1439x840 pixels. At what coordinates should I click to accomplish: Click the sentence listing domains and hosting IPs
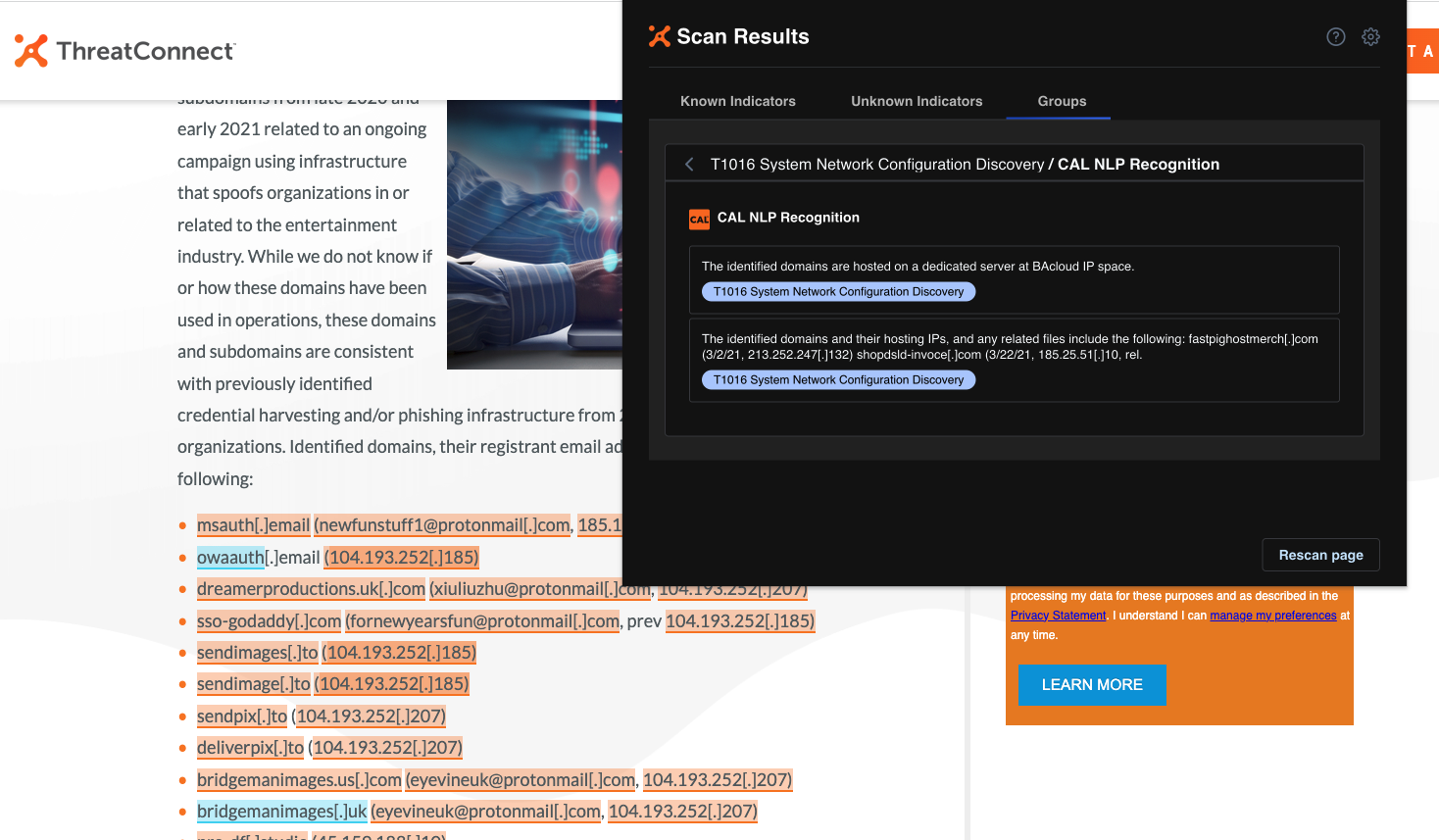(x=1010, y=347)
